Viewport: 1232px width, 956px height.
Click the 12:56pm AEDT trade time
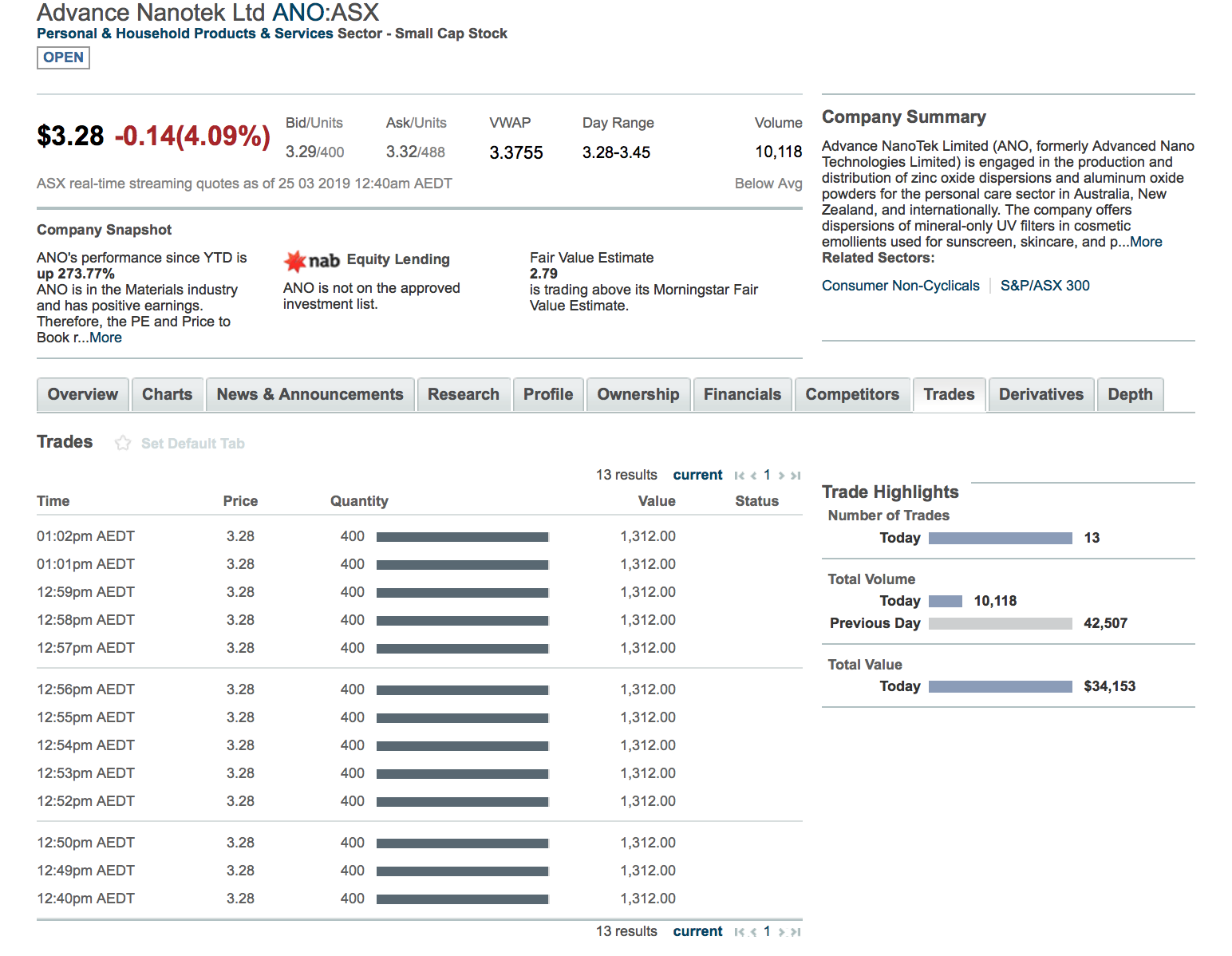click(85, 689)
